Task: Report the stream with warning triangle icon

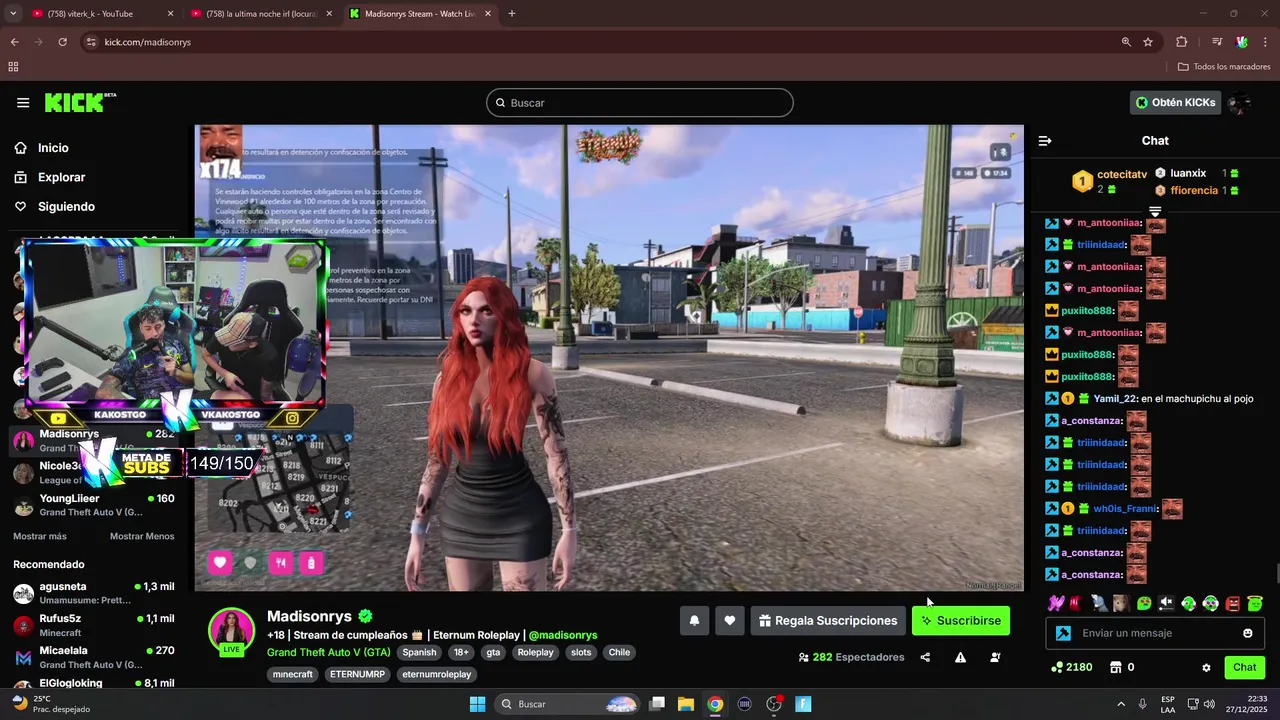Action: point(960,657)
